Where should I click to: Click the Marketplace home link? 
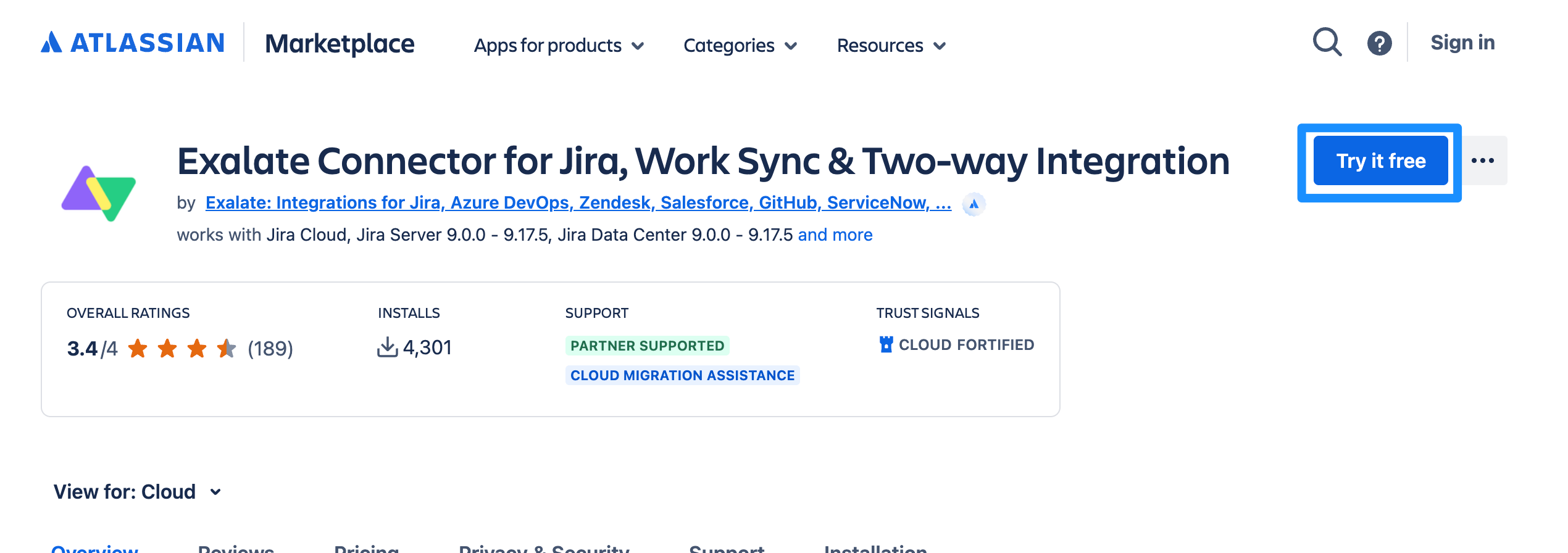340,43
